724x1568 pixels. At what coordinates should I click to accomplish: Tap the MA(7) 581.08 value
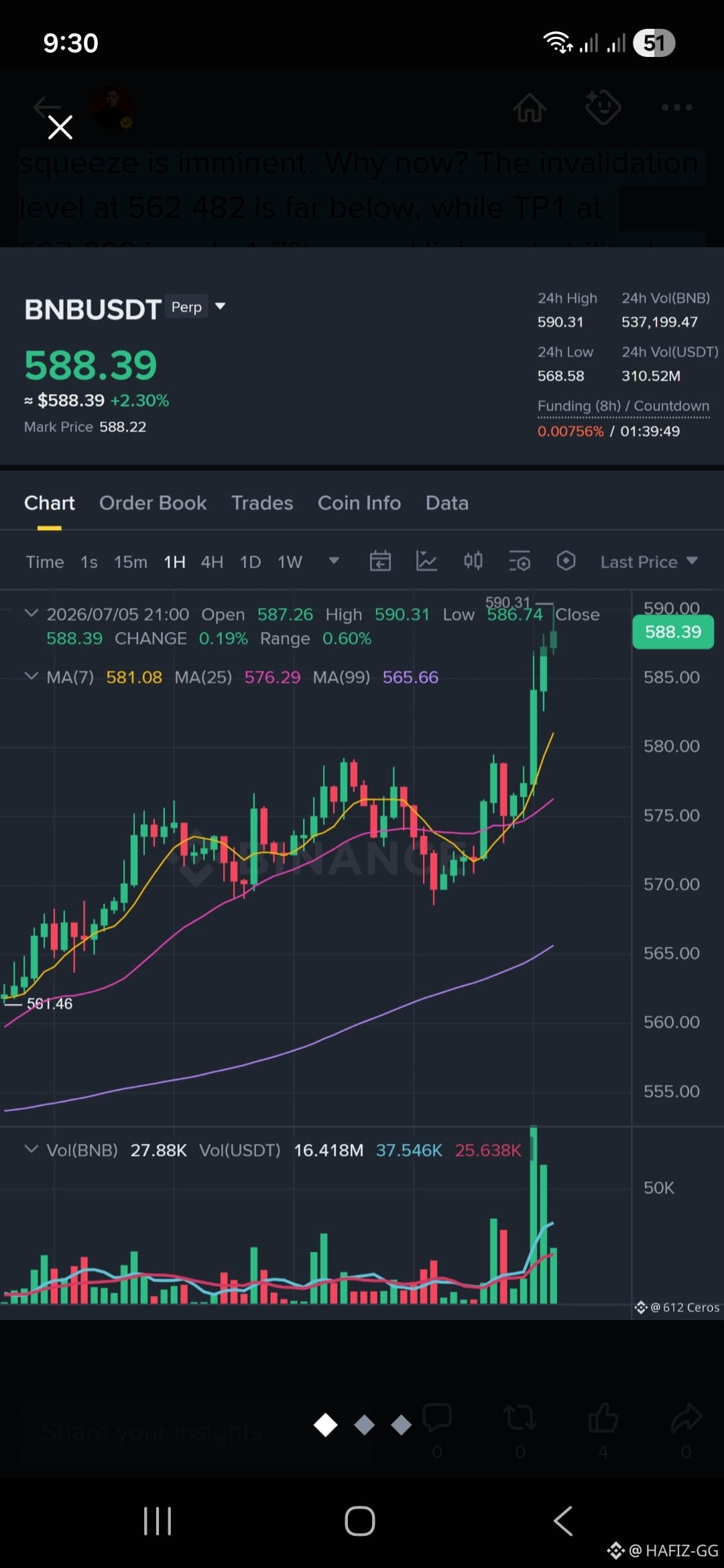[x=134, y=677]
